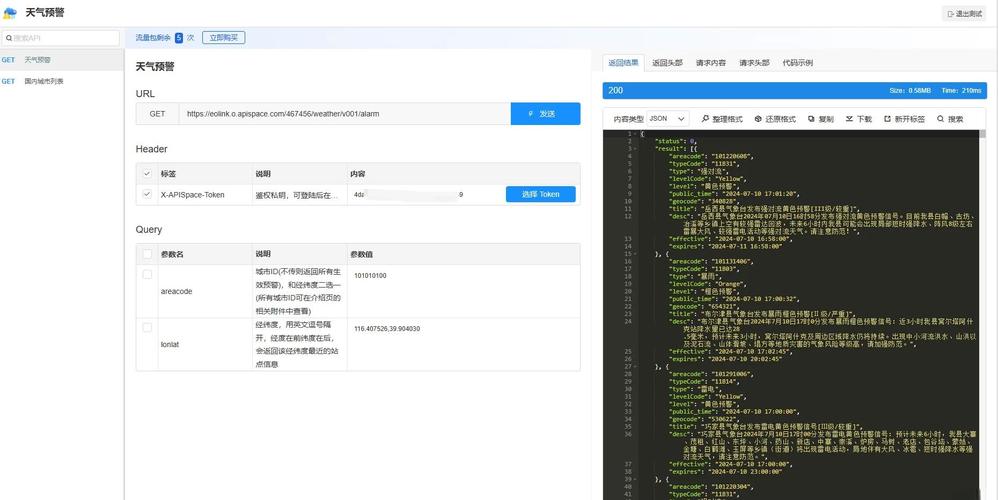Click the "levelCode": "Orange" response line

[x=706, y=284]
